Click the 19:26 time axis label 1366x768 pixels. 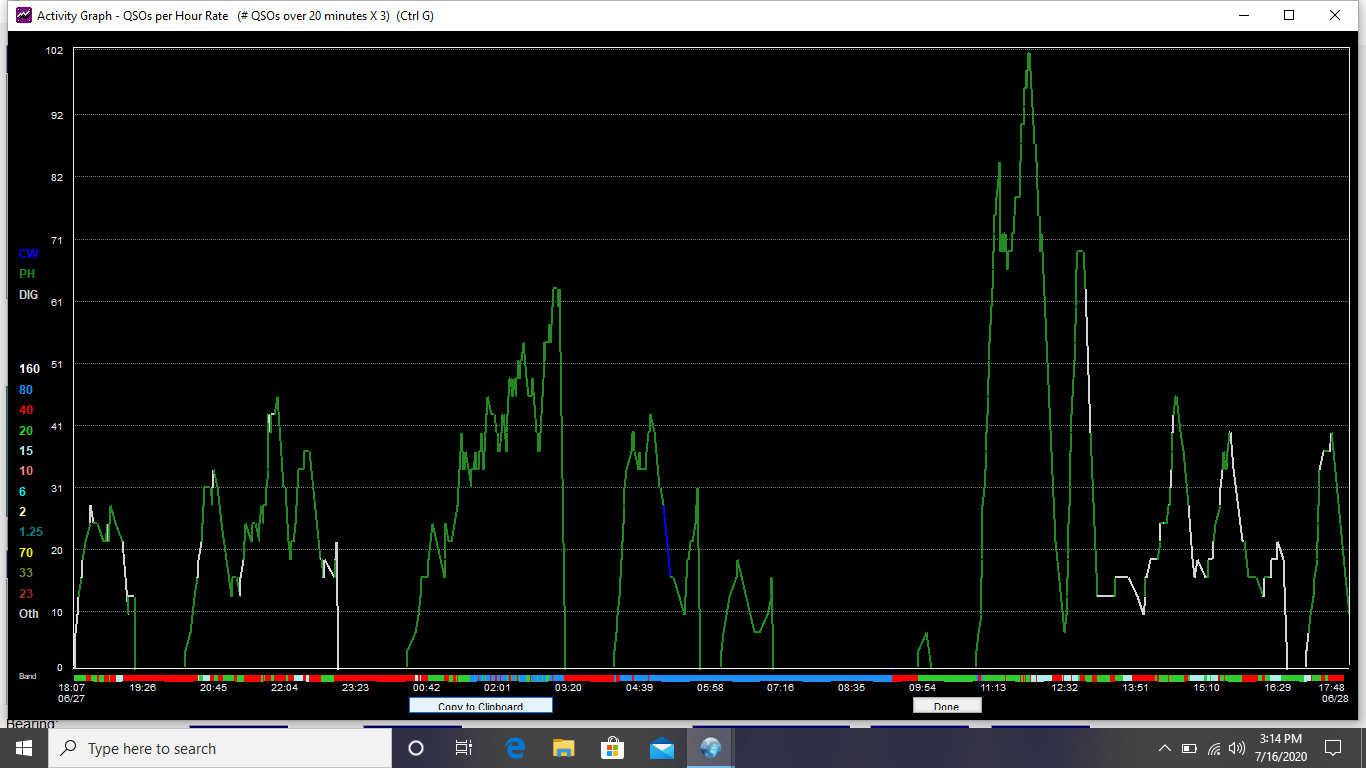click(142, 688)
